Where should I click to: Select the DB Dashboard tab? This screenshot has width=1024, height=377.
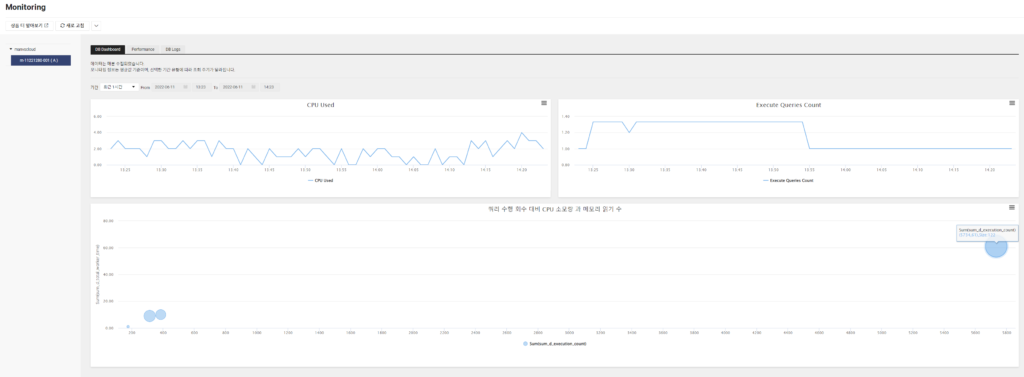[108, 49]
